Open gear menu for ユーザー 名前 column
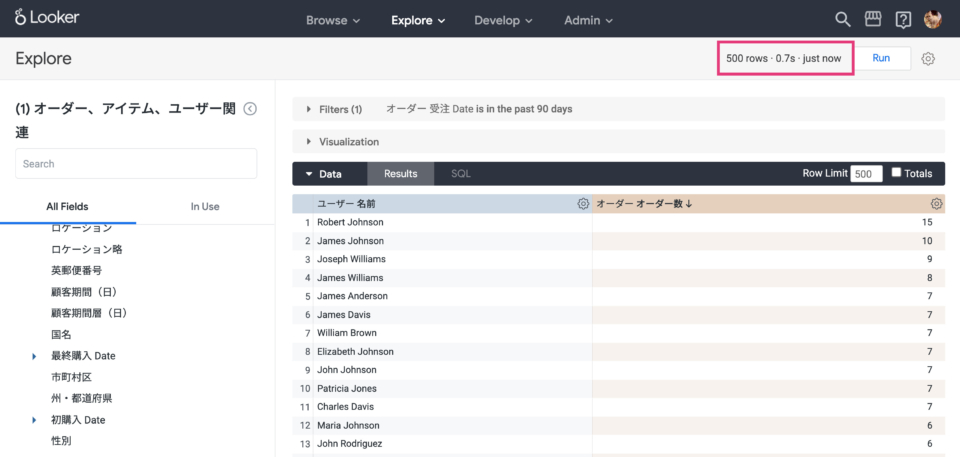Screen dimensions: 960x457 tap(583, 204)
